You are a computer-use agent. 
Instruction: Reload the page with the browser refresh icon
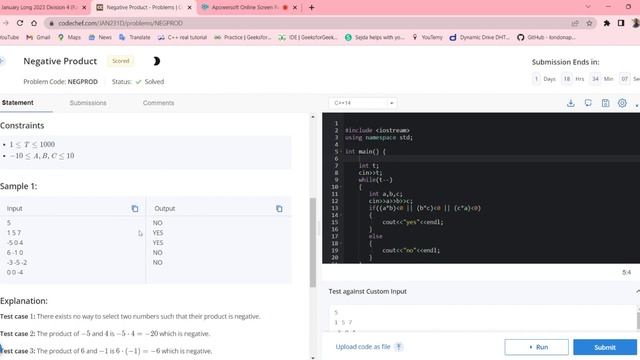(20, 23)
